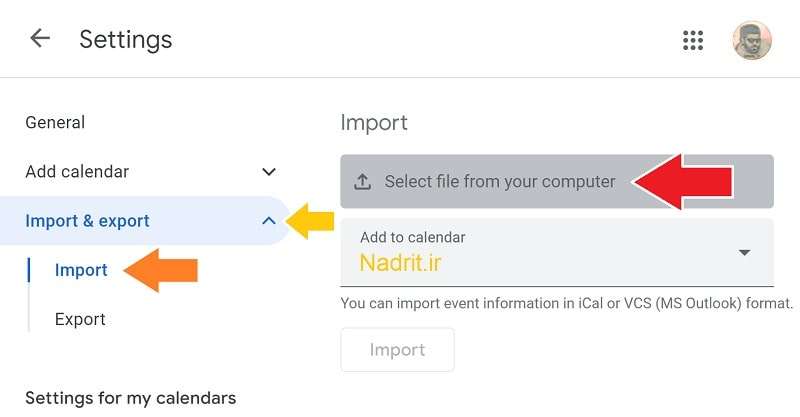Select the General settings section

pos(55,122)
